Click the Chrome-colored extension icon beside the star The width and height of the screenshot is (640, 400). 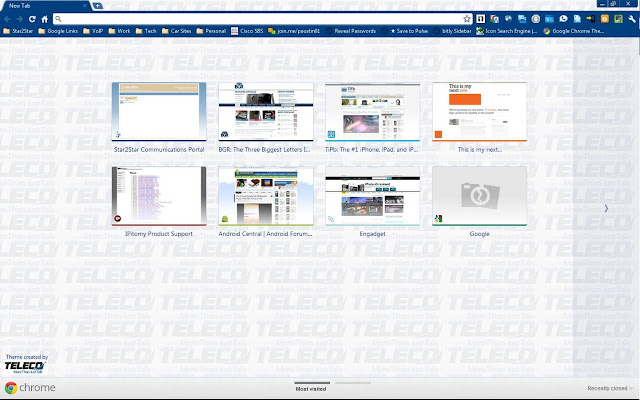pyautogui.click(x=495, y=19)
